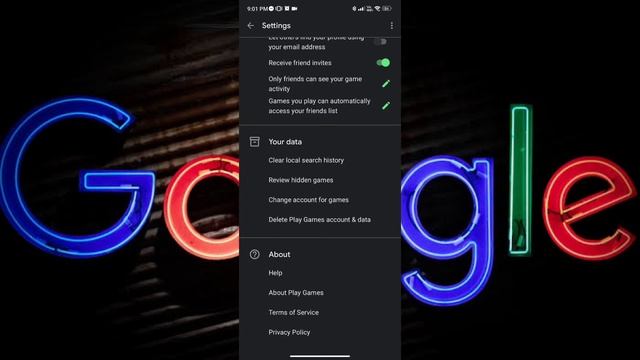Toggle the find profile by email switch
Screen dimensions: 640x360
pyautogui.click(x=380, y=42)
